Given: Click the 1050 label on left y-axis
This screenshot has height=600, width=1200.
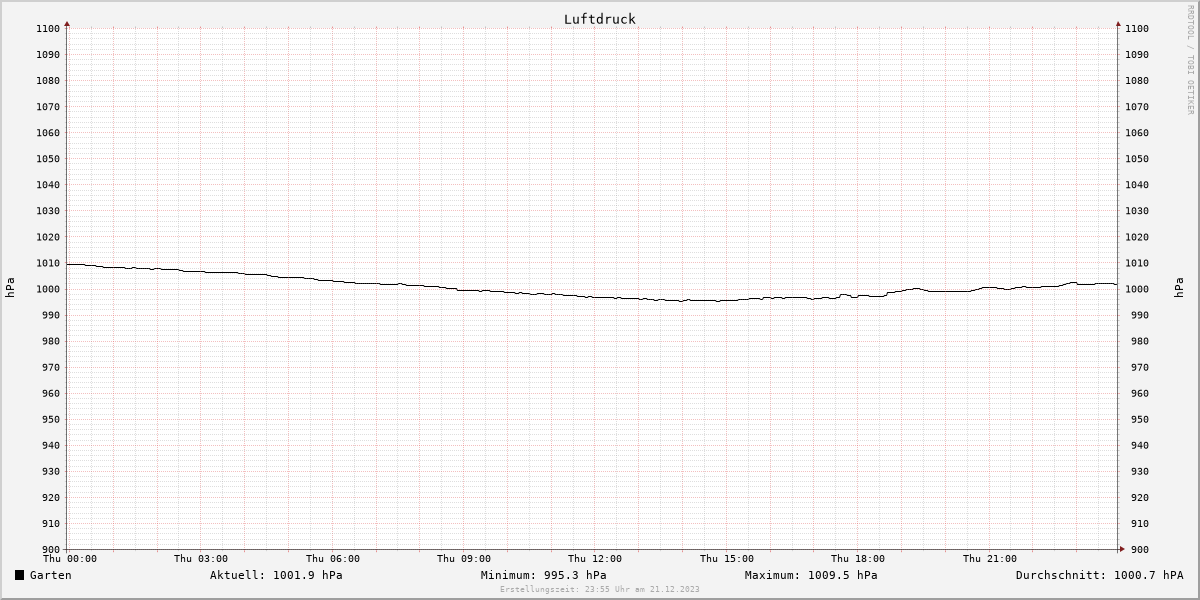Looking at the screenshot, I should coord(47,159).
